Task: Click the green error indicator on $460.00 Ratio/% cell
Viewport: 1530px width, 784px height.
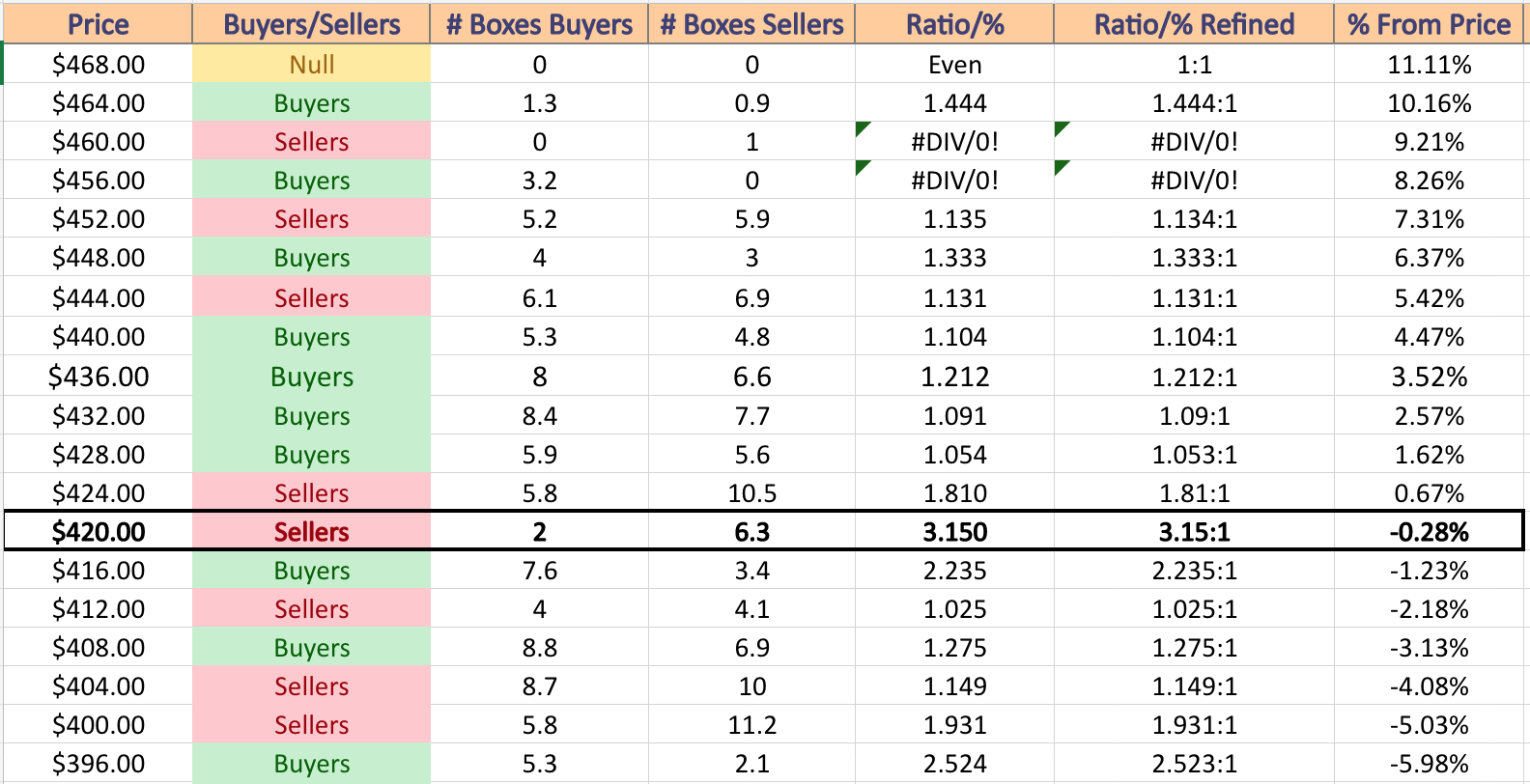Action: click(x=864, y=128)
